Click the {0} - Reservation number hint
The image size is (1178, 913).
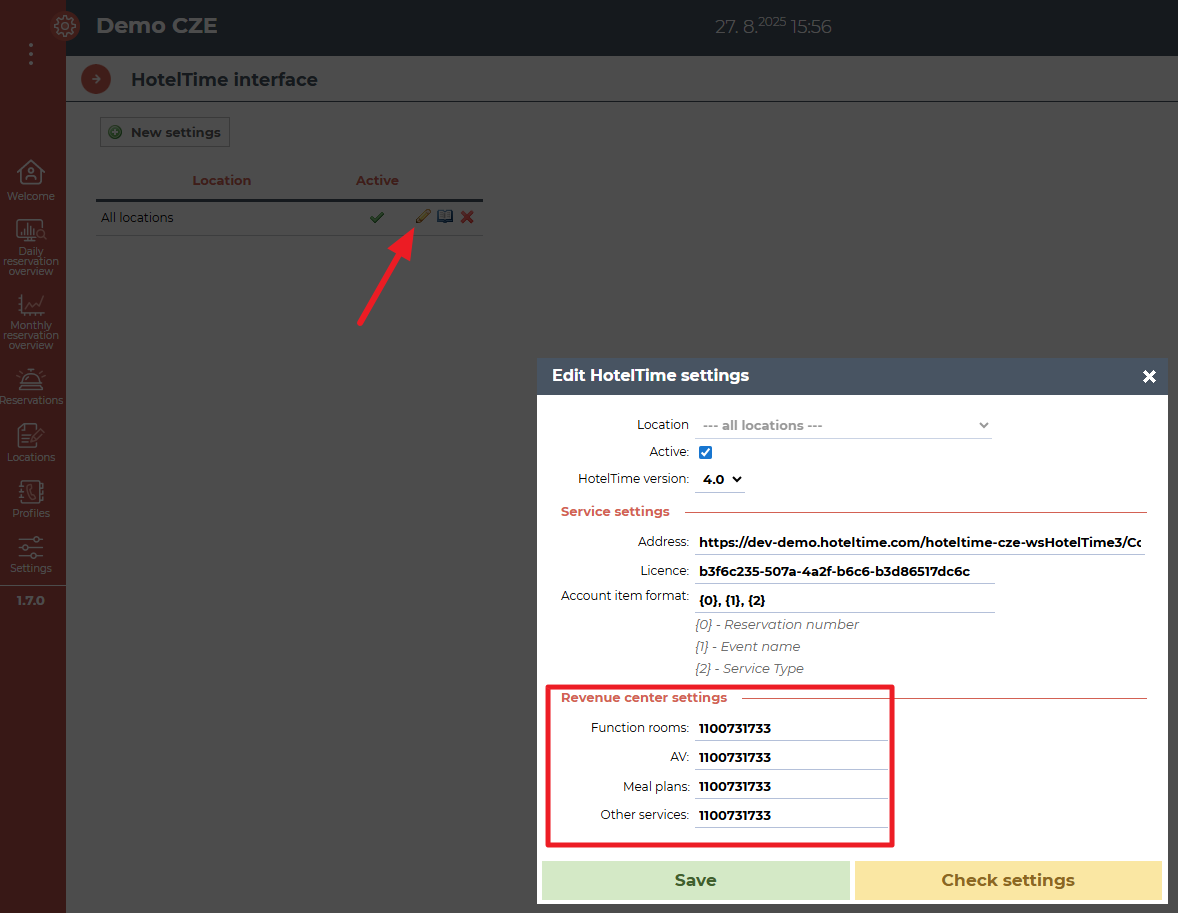tap(777, 624)
